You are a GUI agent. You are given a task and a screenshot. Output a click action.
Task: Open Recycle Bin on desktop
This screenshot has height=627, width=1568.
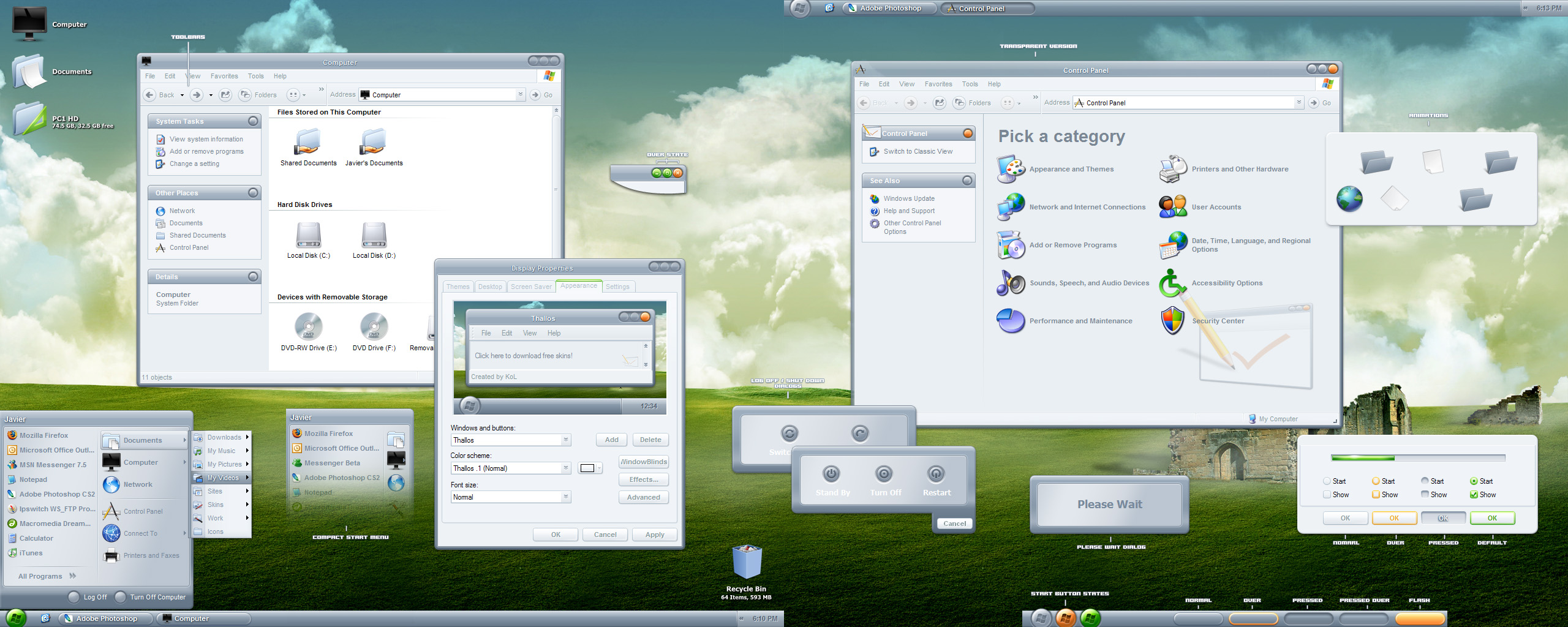coord(747,562)
